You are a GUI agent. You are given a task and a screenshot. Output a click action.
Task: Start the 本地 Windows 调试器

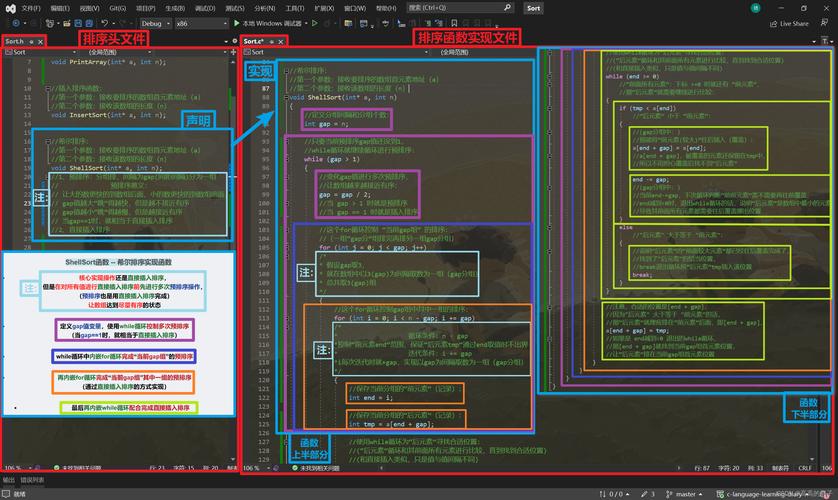click(x=271, y=24)
